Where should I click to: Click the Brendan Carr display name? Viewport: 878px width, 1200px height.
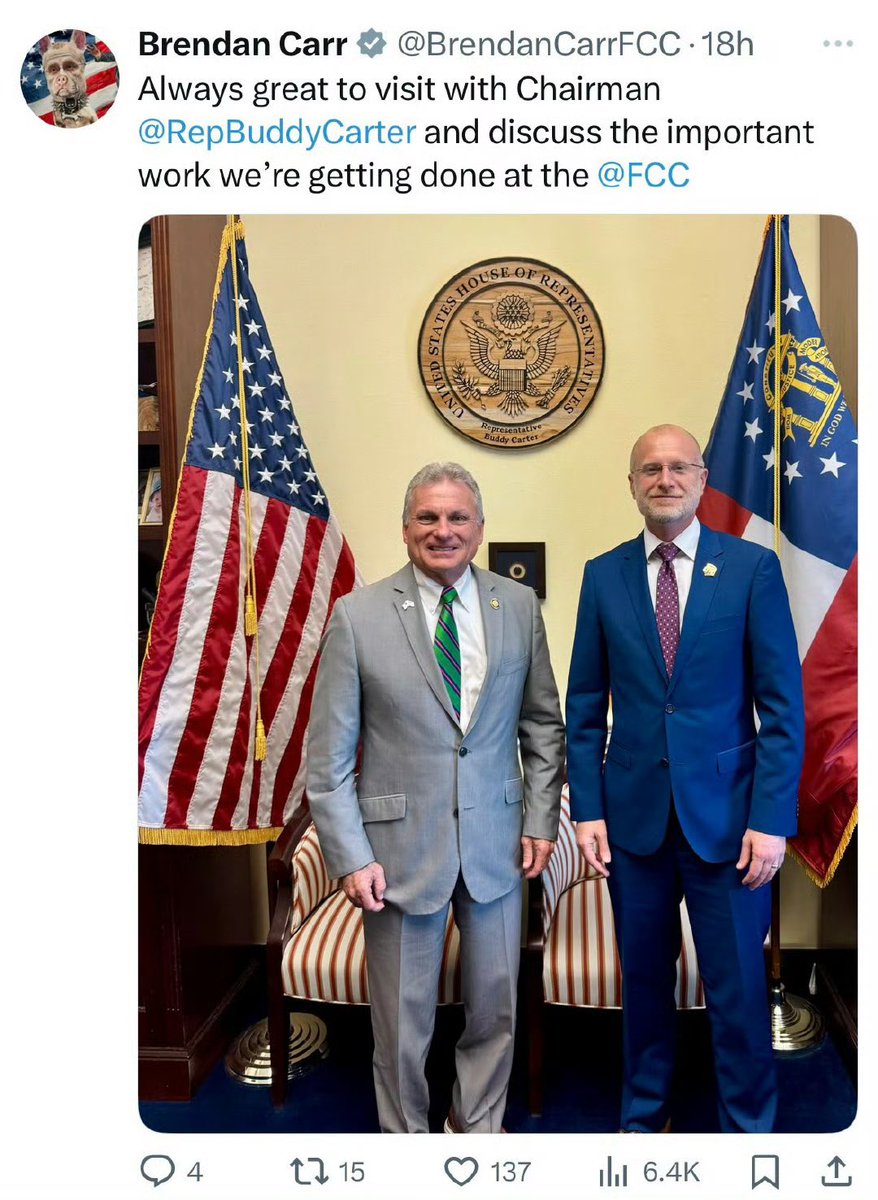pyautogui.click(x=243, y=44)
